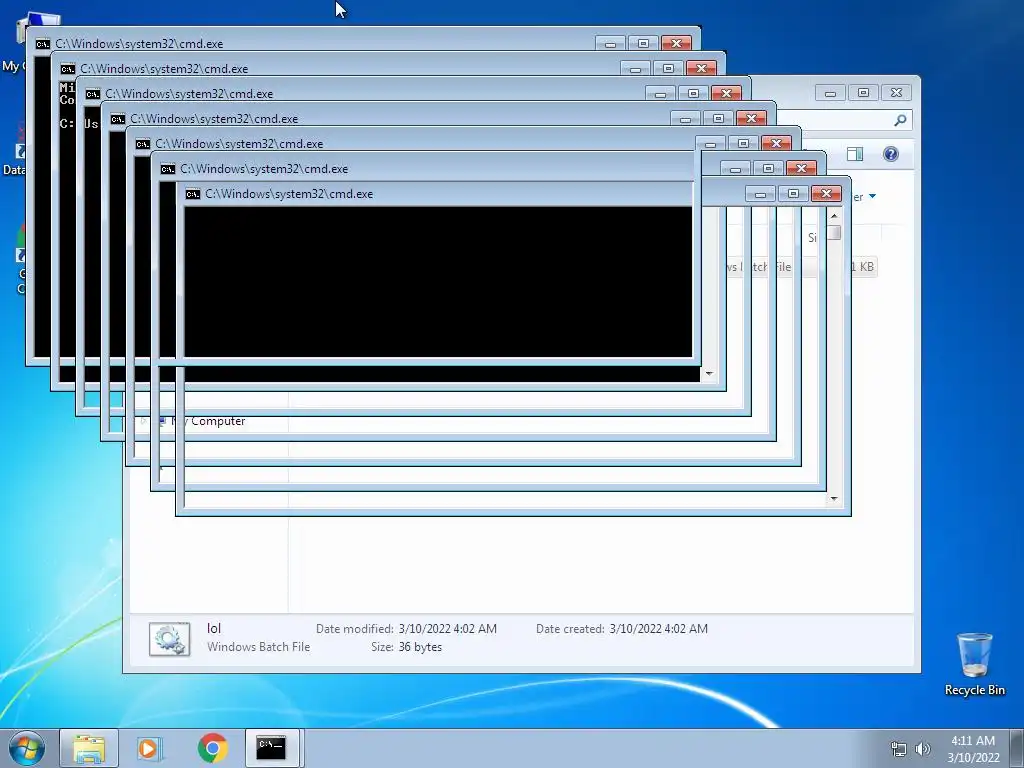Open Windows Explorer from the taskbar
Image resolution: width=1024 pixels, height=768 pixels.
pos(89,748)
